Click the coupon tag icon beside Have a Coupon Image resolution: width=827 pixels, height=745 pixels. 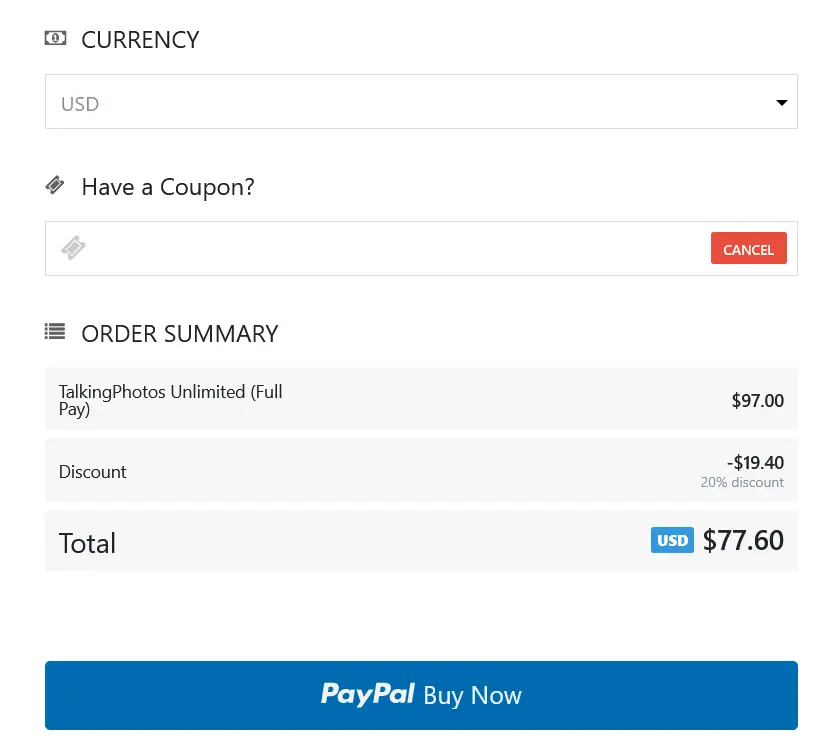[56, 185]
